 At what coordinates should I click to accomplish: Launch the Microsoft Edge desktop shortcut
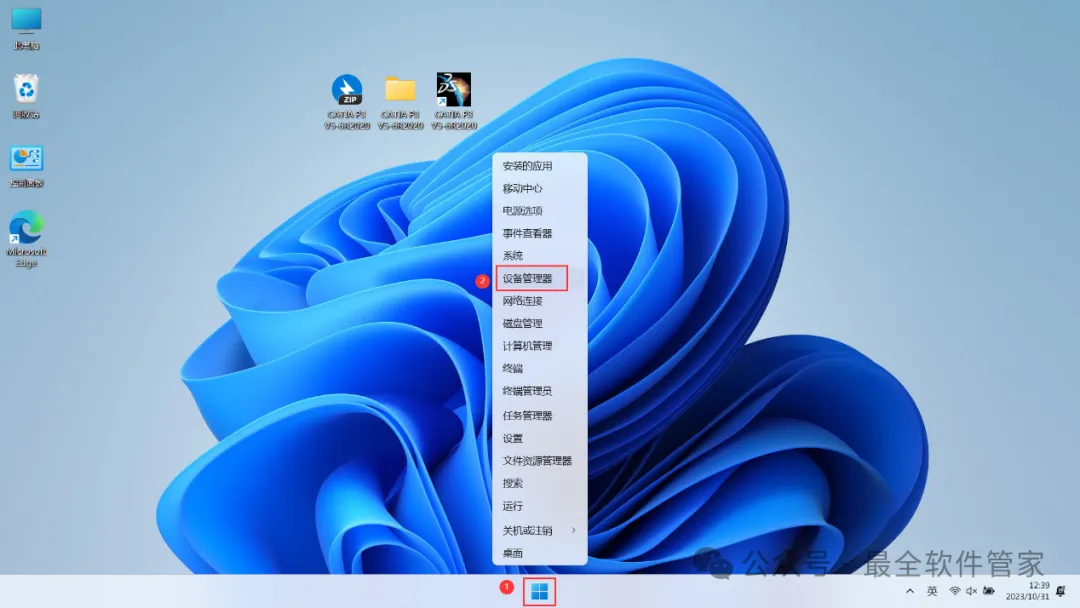pos(26,238)
